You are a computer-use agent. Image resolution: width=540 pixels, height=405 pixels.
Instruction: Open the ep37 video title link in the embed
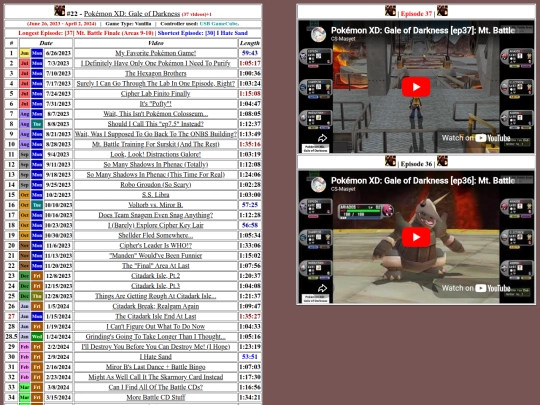pos(423,30)
